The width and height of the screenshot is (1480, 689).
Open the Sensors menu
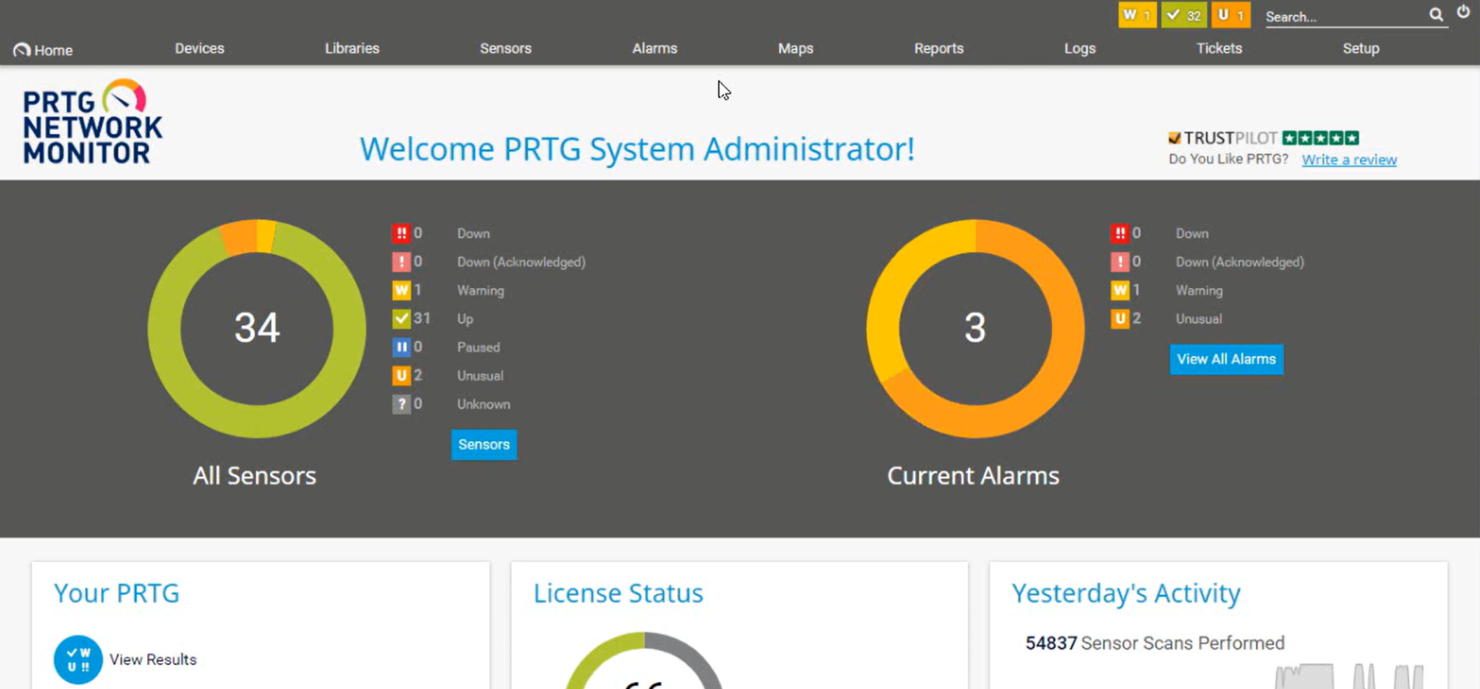505,48
